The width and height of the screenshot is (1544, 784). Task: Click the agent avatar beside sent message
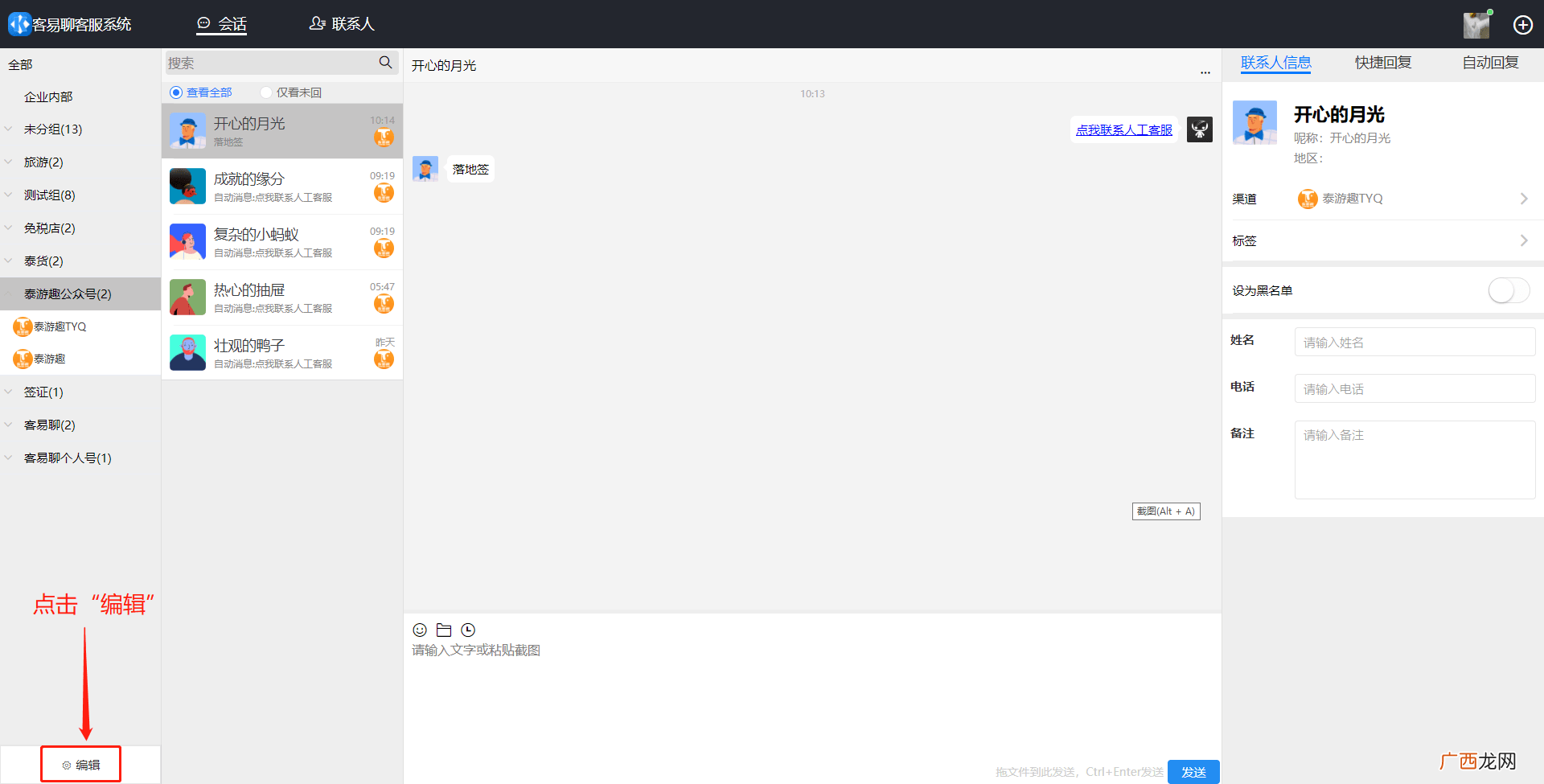tap(1200, 129)
